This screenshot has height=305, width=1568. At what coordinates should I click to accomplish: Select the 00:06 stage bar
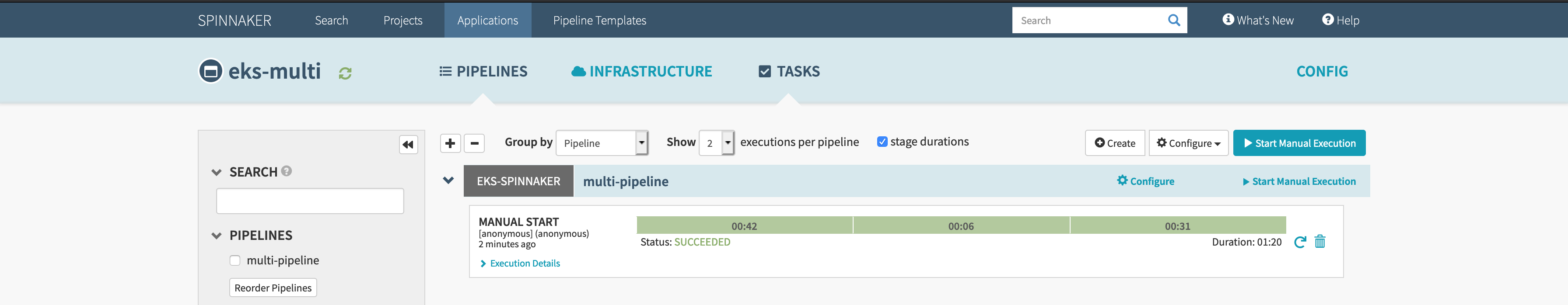[961, 225]
